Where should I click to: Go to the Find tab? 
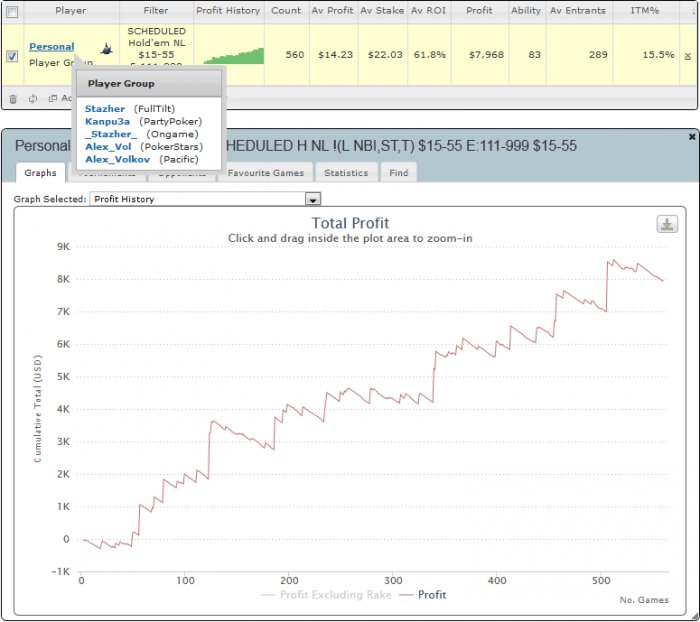point(398,172)
